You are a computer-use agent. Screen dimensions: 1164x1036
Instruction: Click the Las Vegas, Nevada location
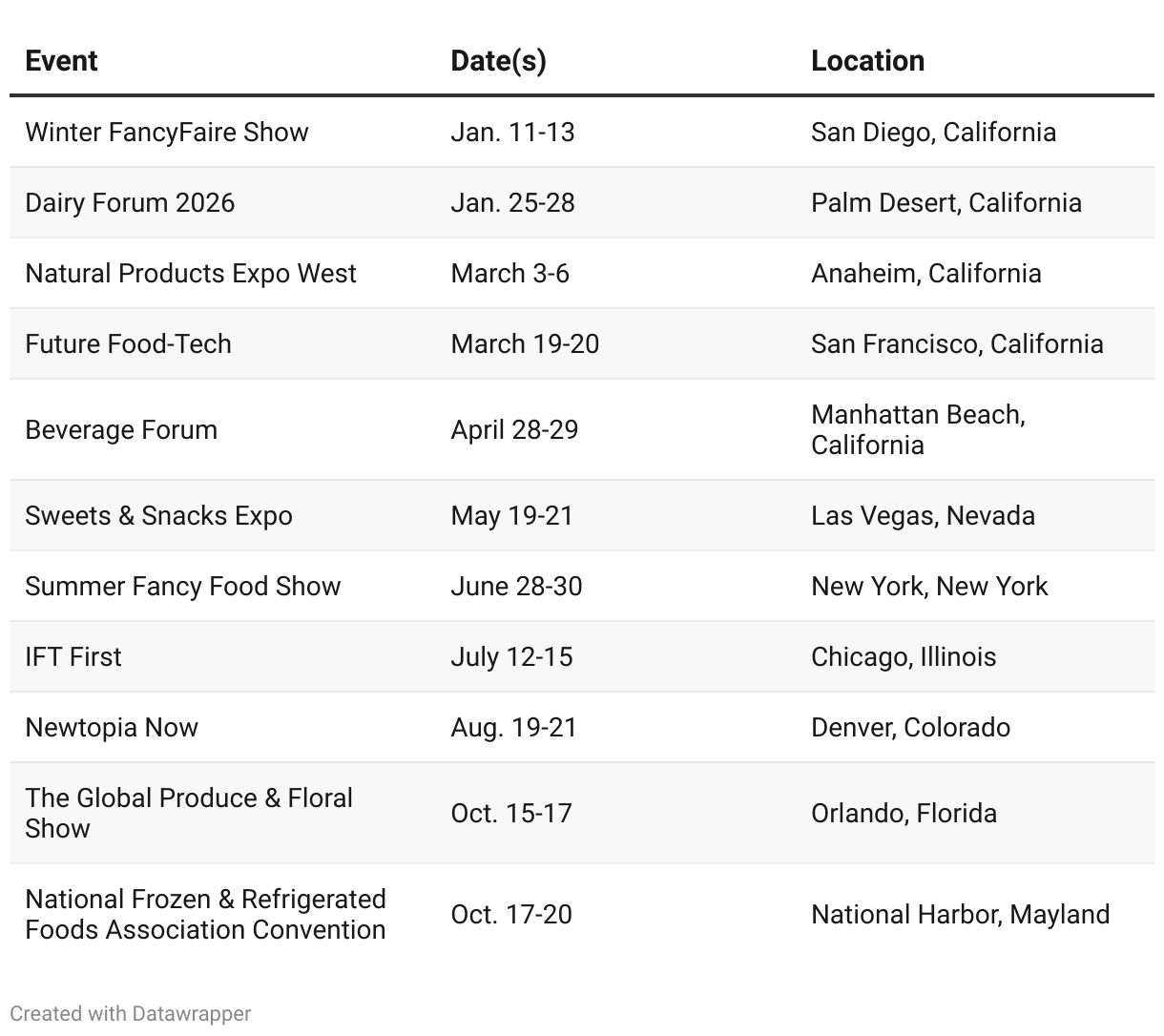click(x=923, y=515)
